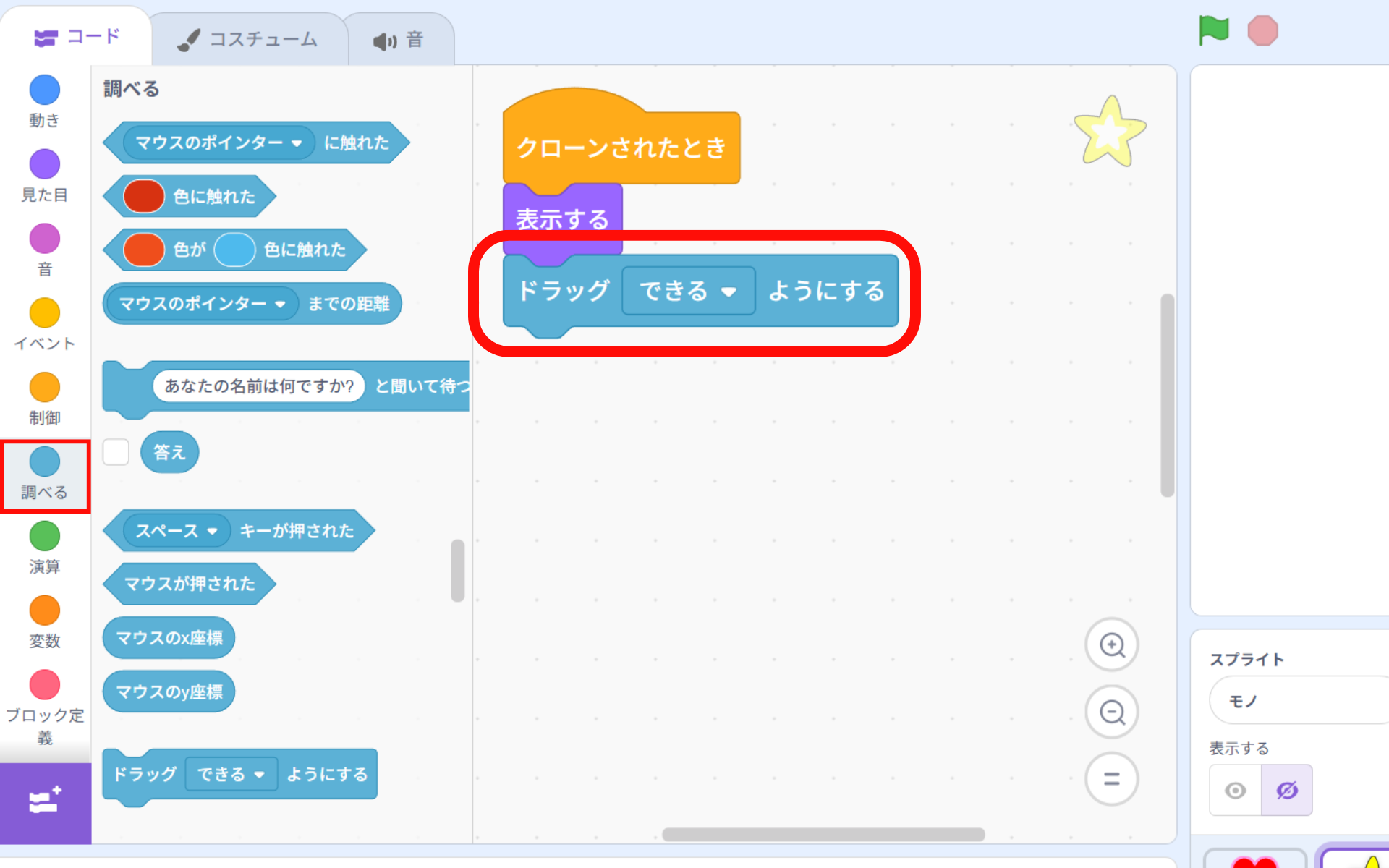Show sprite with the eye icon
This screenshot has height=868, width=1389.
pos(1235,791)
